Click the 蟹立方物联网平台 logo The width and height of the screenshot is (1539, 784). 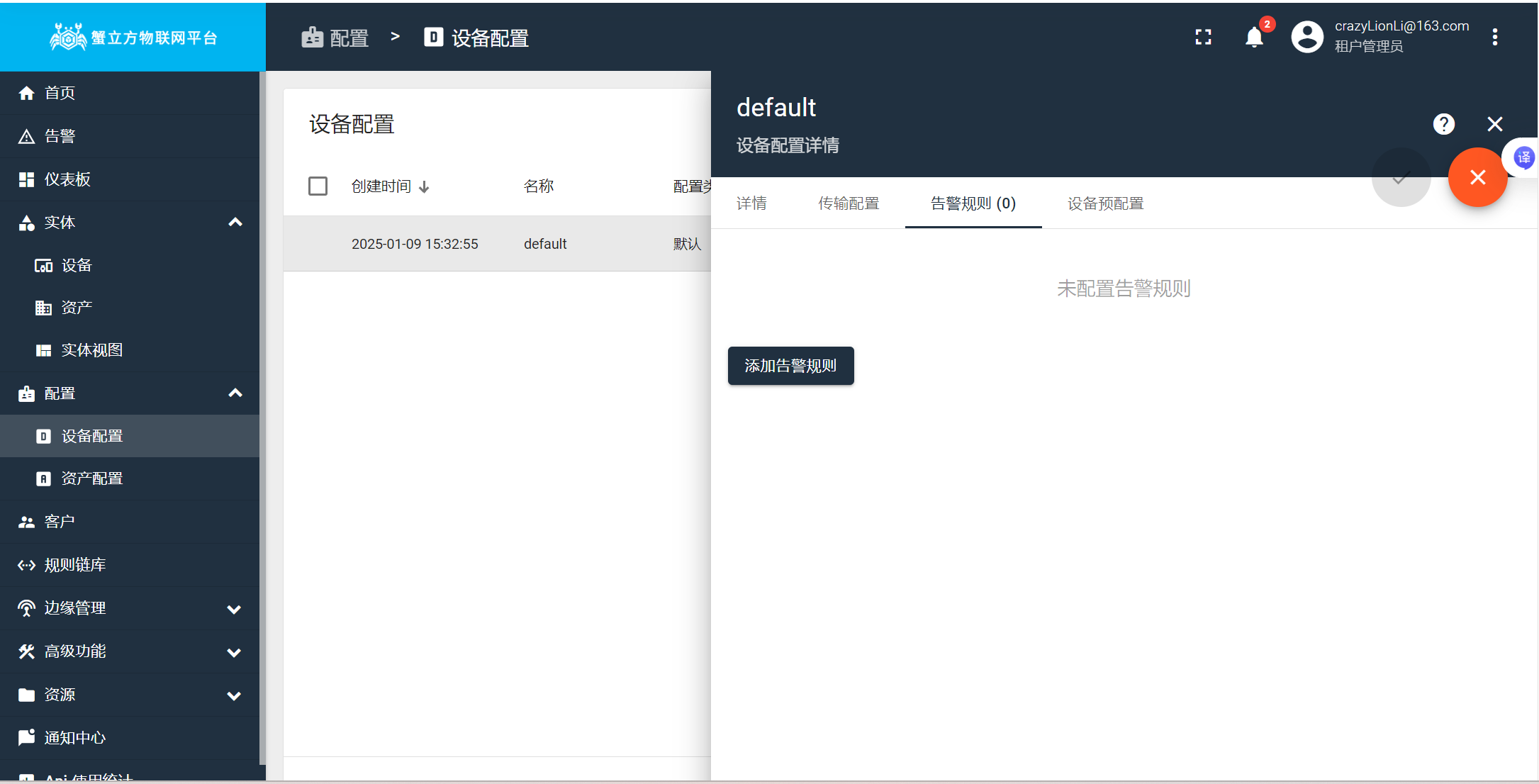[x=133, y=37]
